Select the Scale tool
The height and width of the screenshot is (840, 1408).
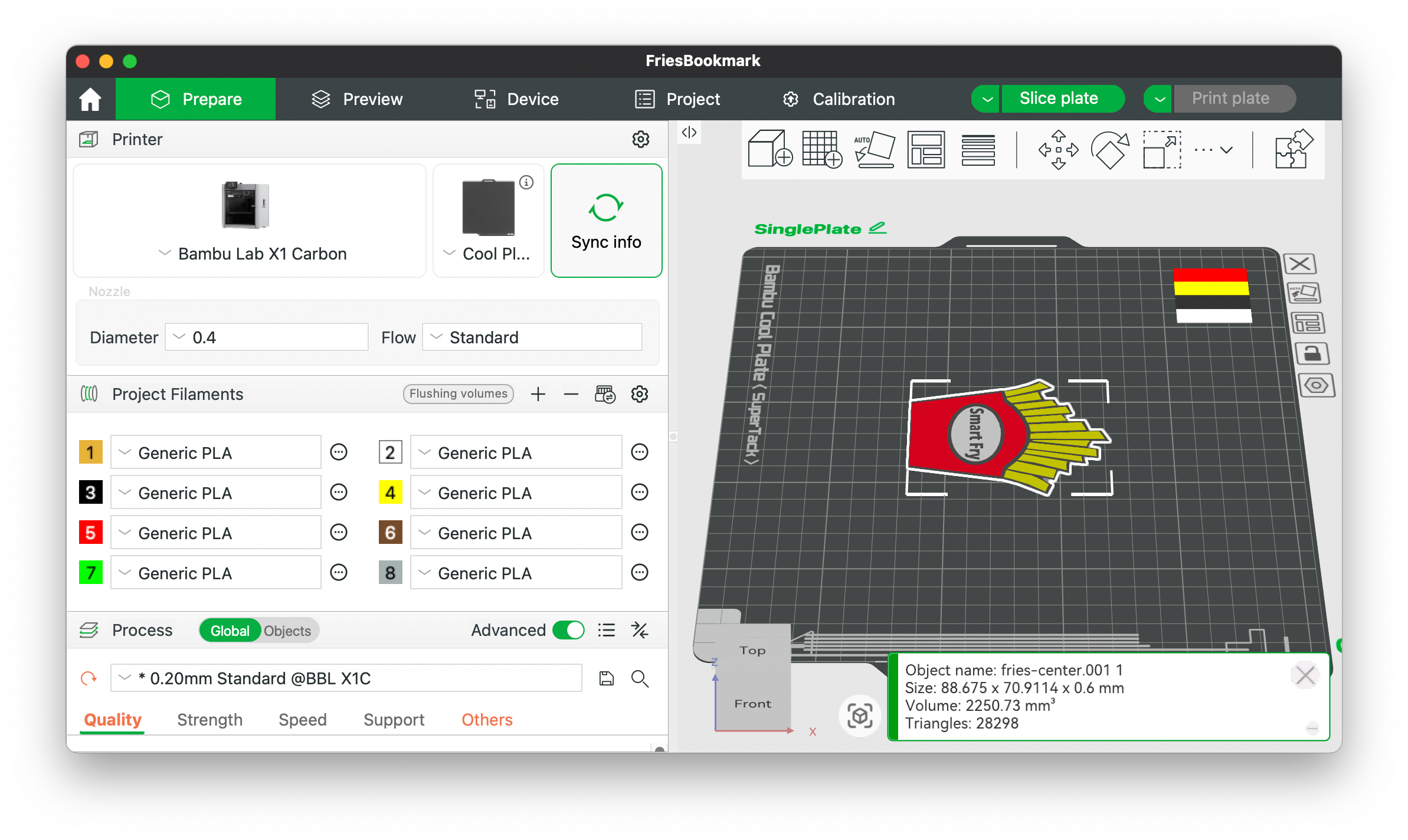coord(1161,149)
